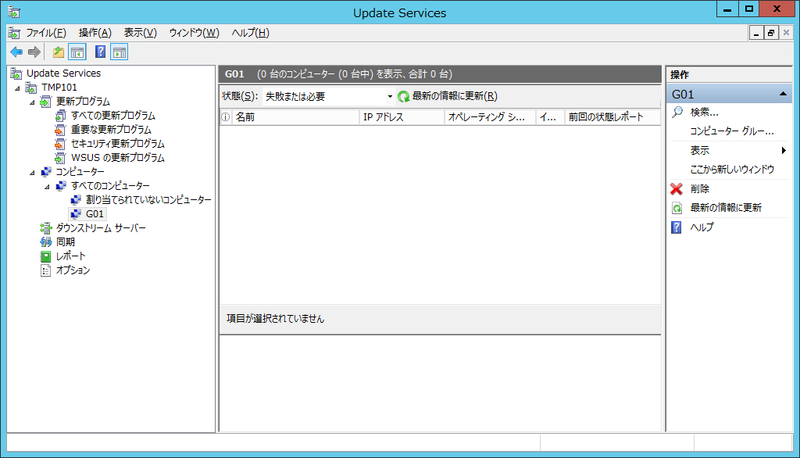Click the WSUS の更新プログラム icon
The image size is (800, 458).
pyautogui.click(x=60, y=158)
